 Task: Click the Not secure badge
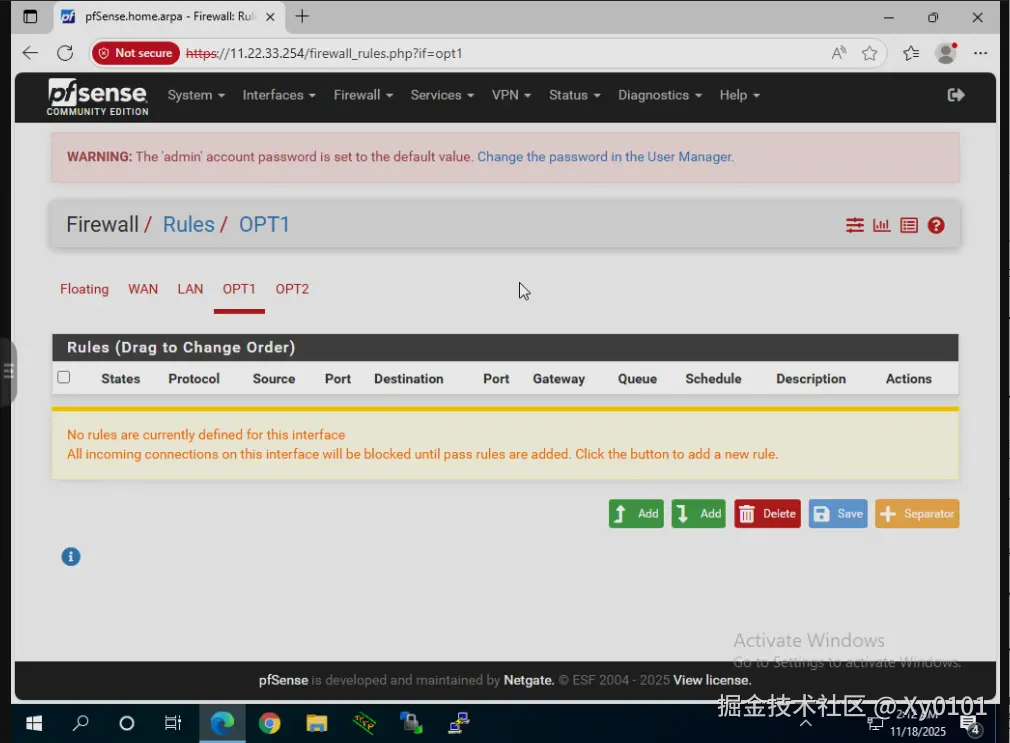136,53
